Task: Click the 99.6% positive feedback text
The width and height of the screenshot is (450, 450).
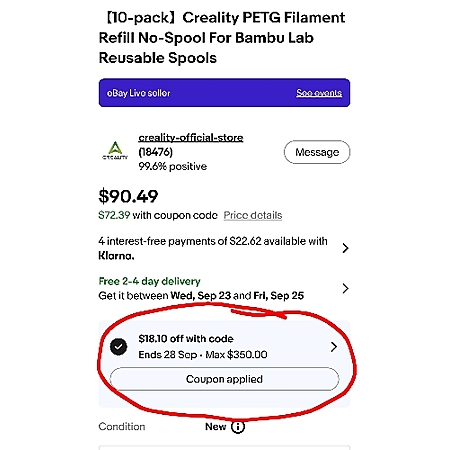Action: tap(173, 166)
